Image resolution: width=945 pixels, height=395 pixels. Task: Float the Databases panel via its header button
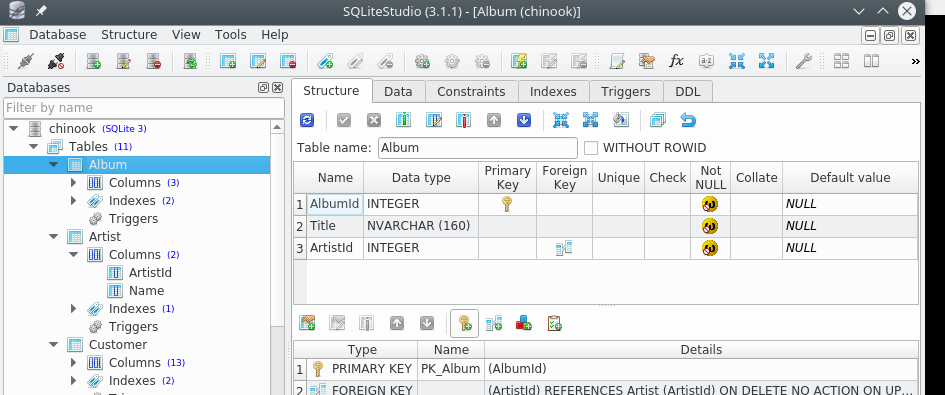tap(263, 87)
